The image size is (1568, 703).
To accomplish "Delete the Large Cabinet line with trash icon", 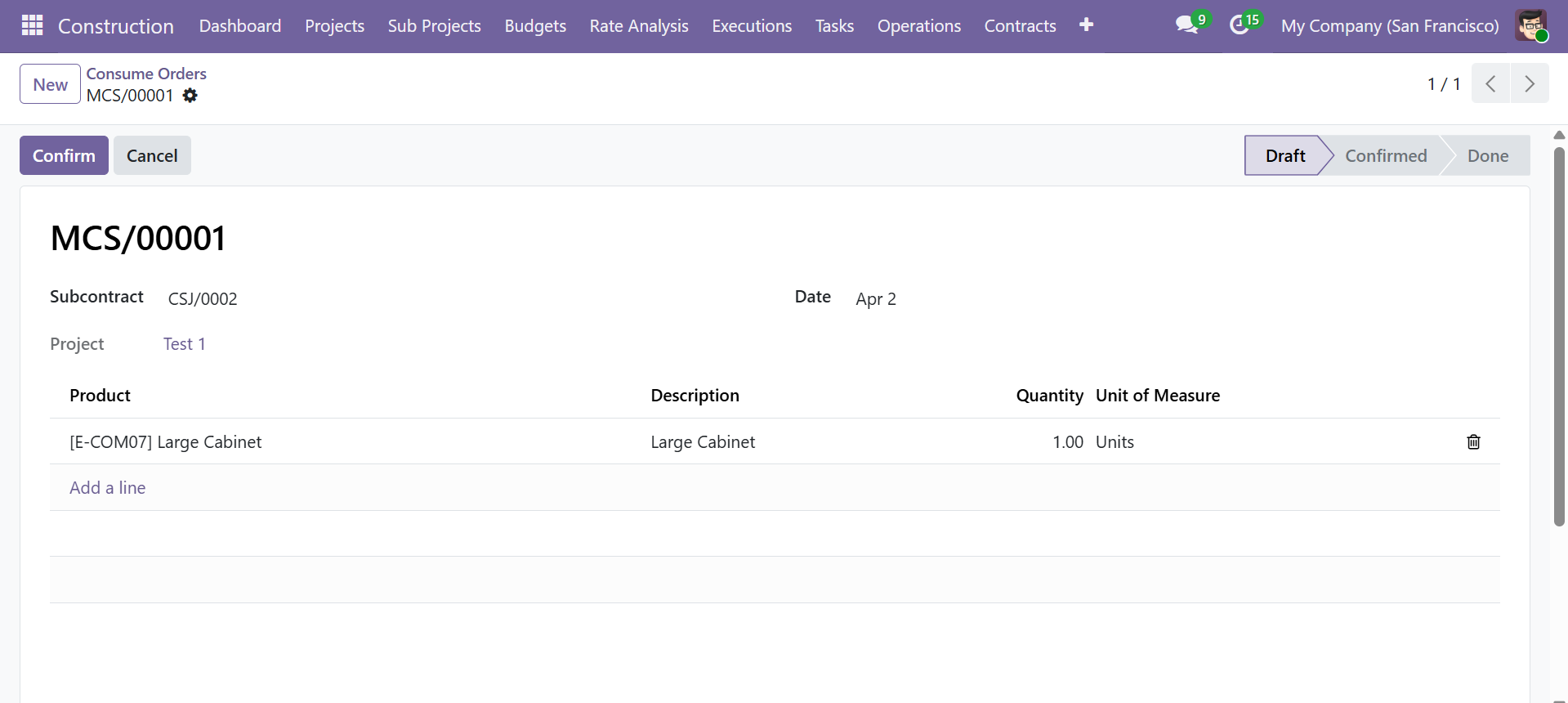I will pos(1473,442).
